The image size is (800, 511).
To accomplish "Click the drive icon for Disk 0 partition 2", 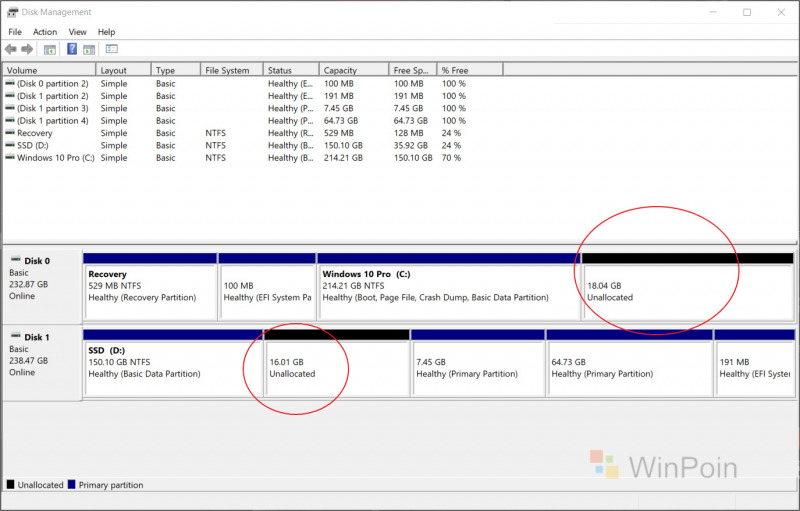I will pyautogui.click(x=10, y=83).
